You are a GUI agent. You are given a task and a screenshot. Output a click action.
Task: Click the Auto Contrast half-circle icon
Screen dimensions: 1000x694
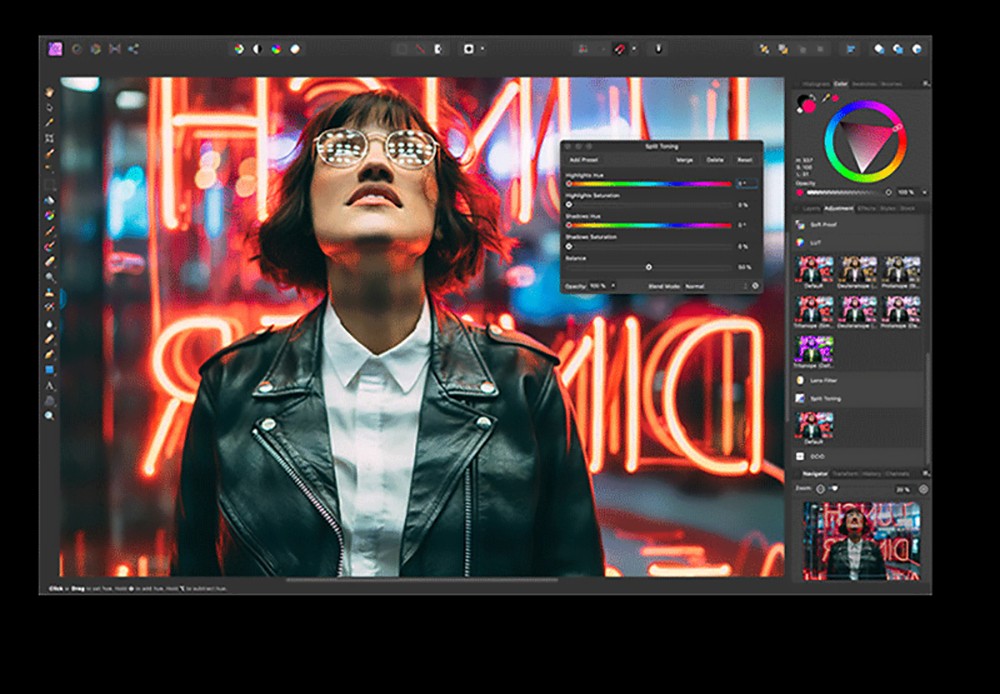tap(257, 48)
